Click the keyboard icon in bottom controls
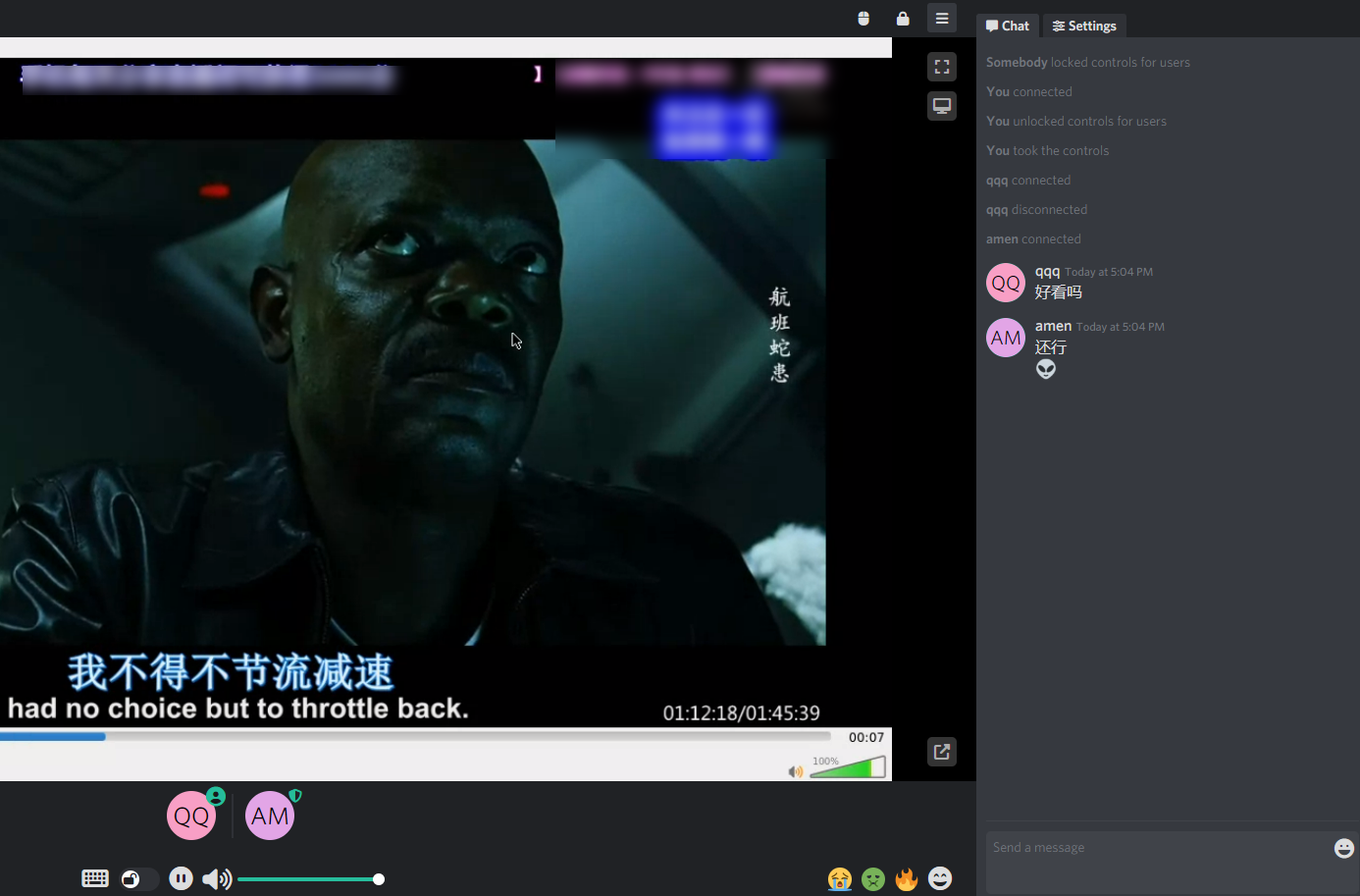1360x896 pixels. (95, 878)
